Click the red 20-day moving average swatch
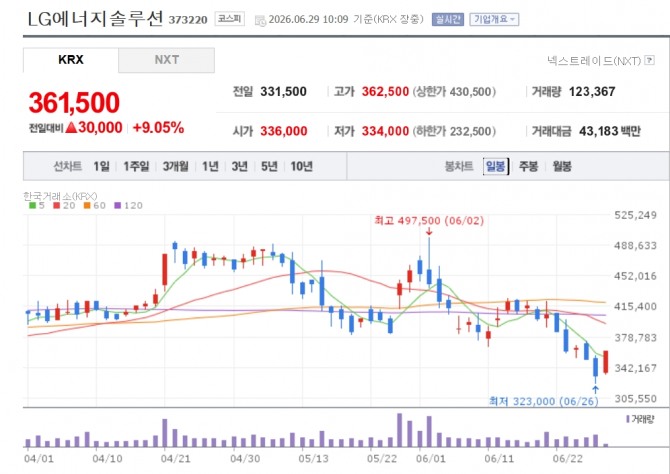 point(56,206)
